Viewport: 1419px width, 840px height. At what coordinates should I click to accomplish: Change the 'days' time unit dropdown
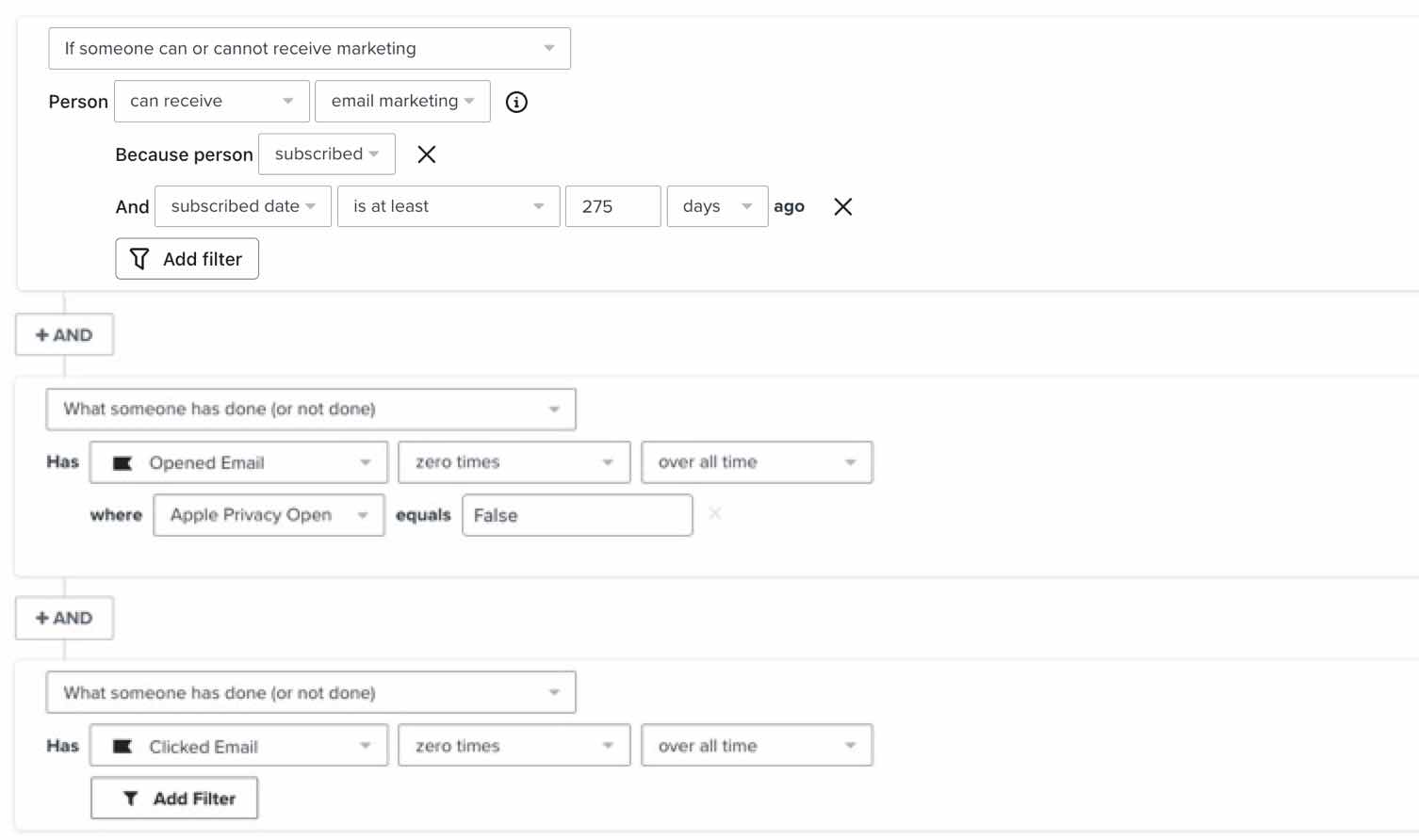[717, 207]
